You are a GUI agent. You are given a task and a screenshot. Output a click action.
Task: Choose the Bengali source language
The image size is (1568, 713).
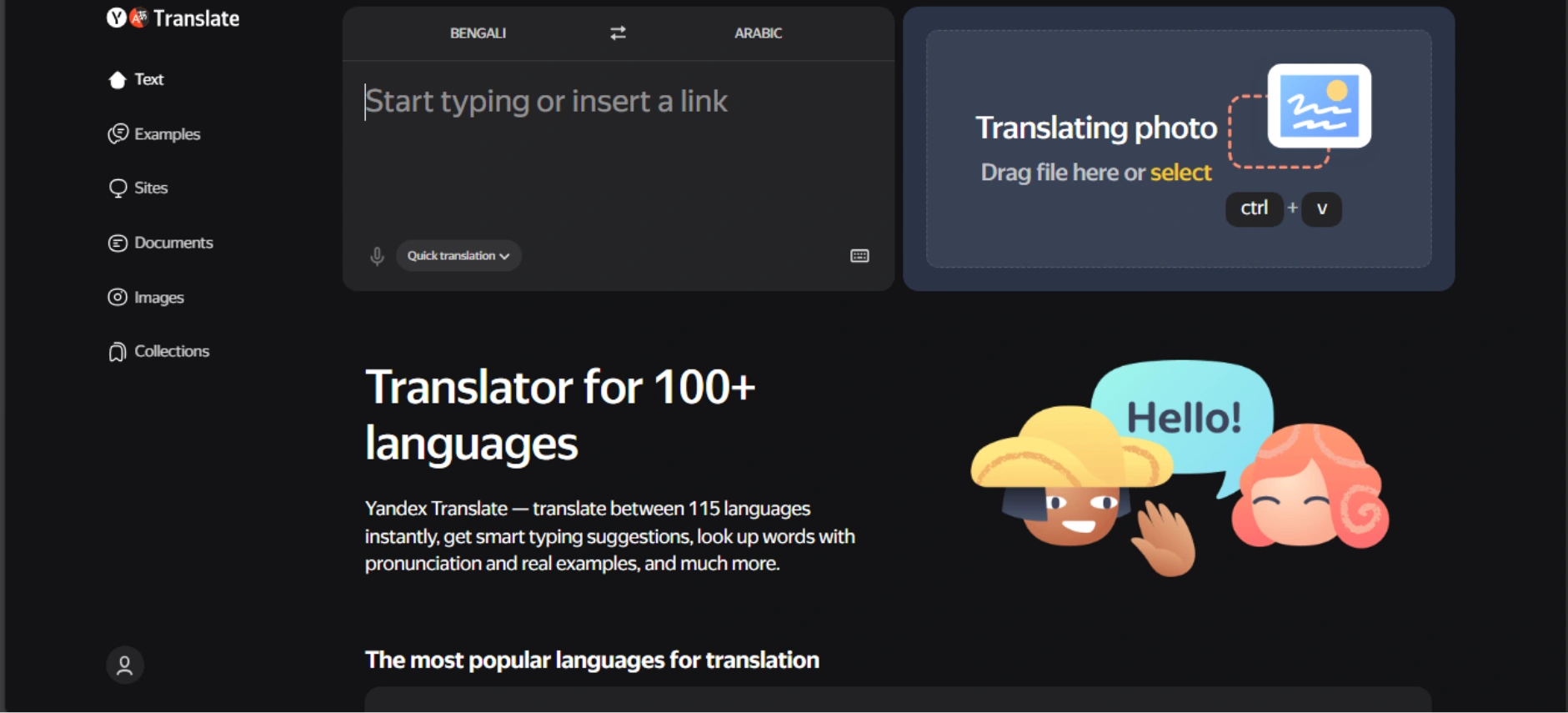478,33
